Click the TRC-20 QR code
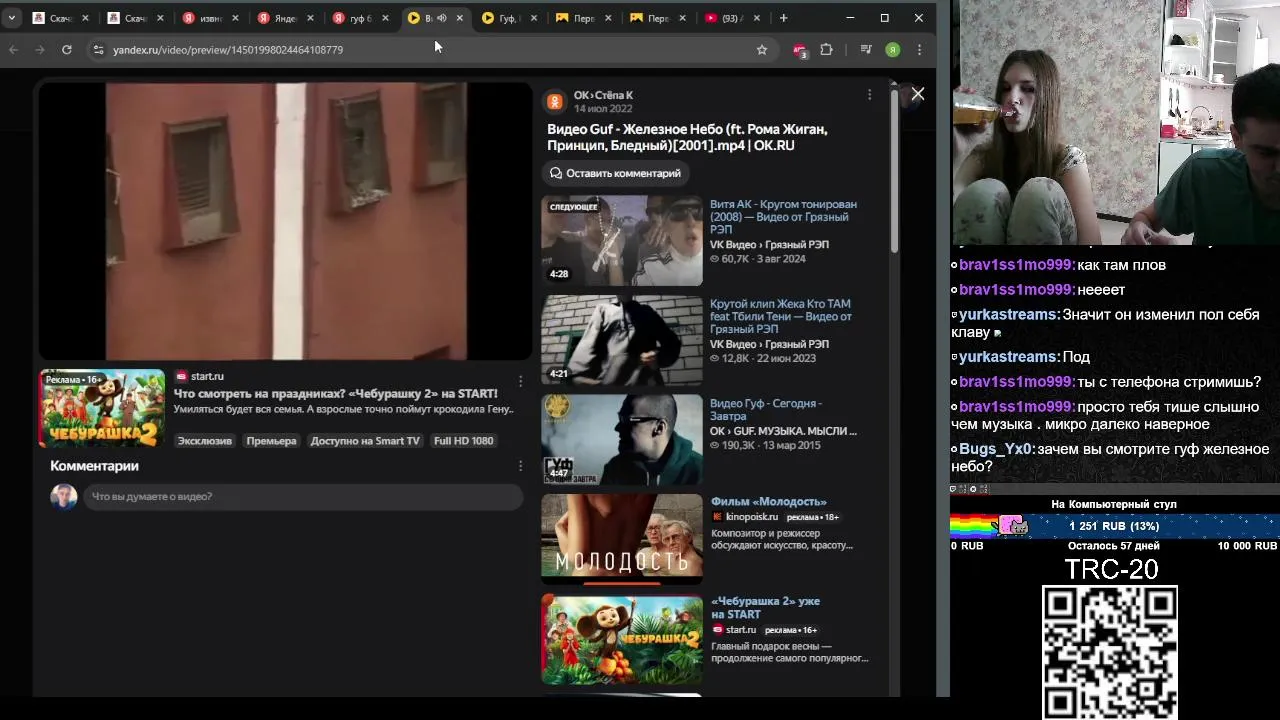The width and height of the screenshot is (1280, 720). [1110, 652]
